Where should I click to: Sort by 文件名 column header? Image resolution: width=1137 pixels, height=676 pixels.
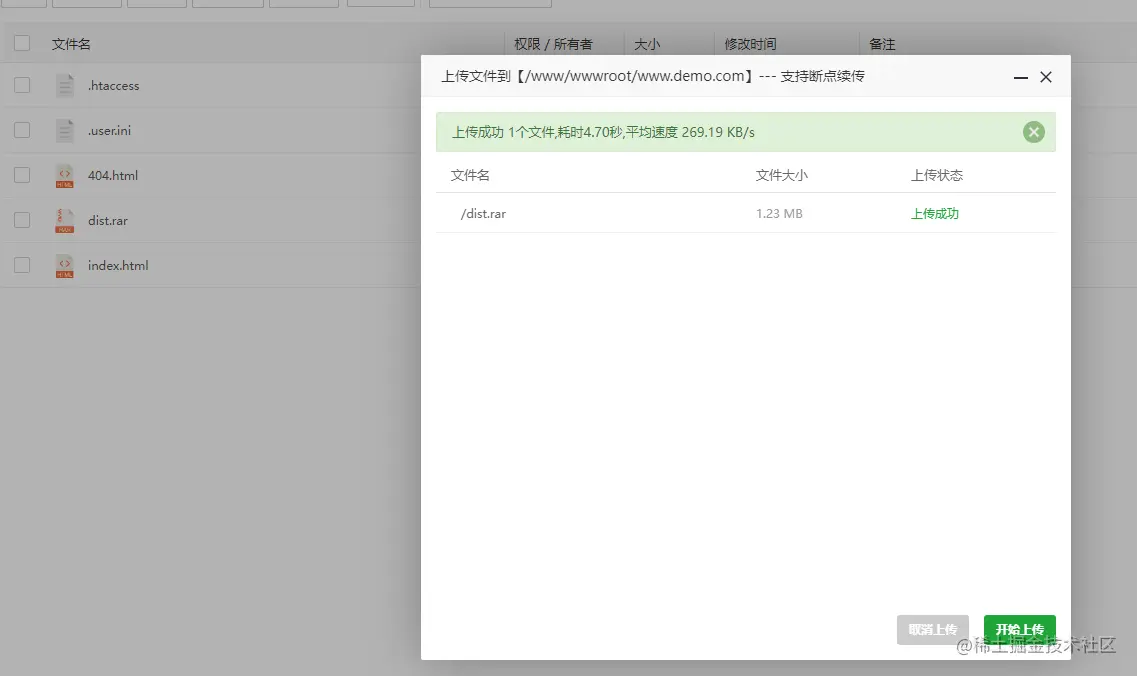click(71, 44)
